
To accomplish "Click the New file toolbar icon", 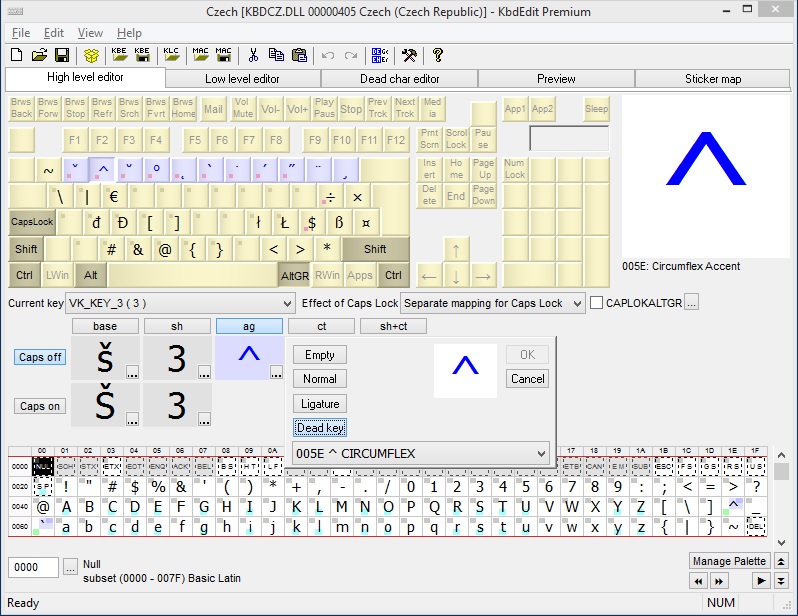I will 19,55.
